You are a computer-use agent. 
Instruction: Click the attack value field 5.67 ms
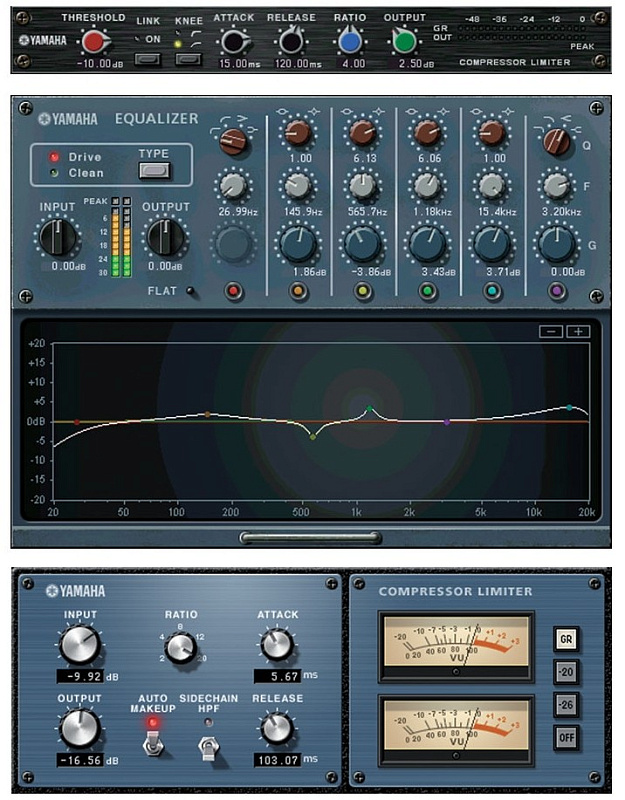click(x=278, y=677)
